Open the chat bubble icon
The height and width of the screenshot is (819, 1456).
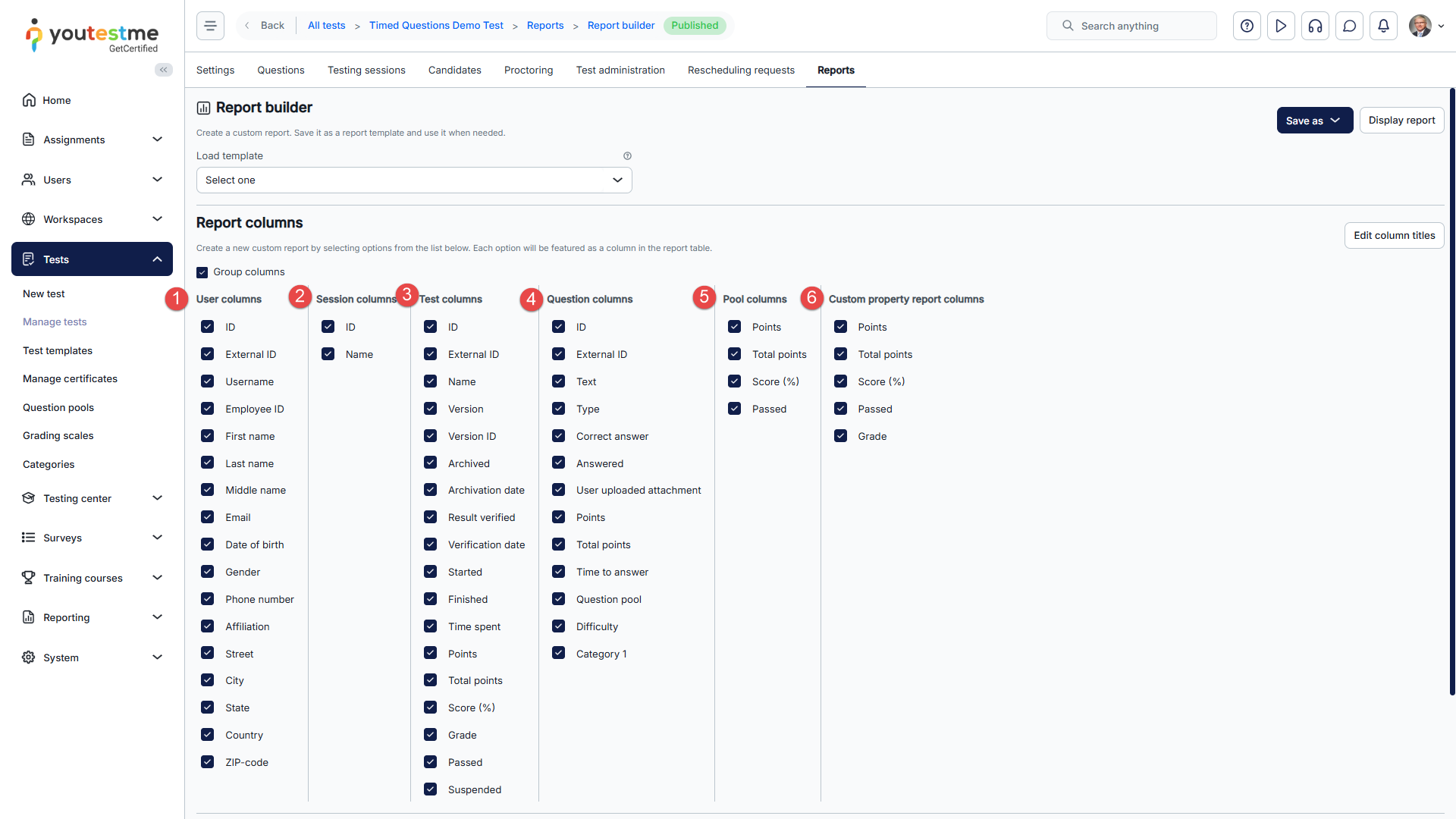click(1349, 26)
